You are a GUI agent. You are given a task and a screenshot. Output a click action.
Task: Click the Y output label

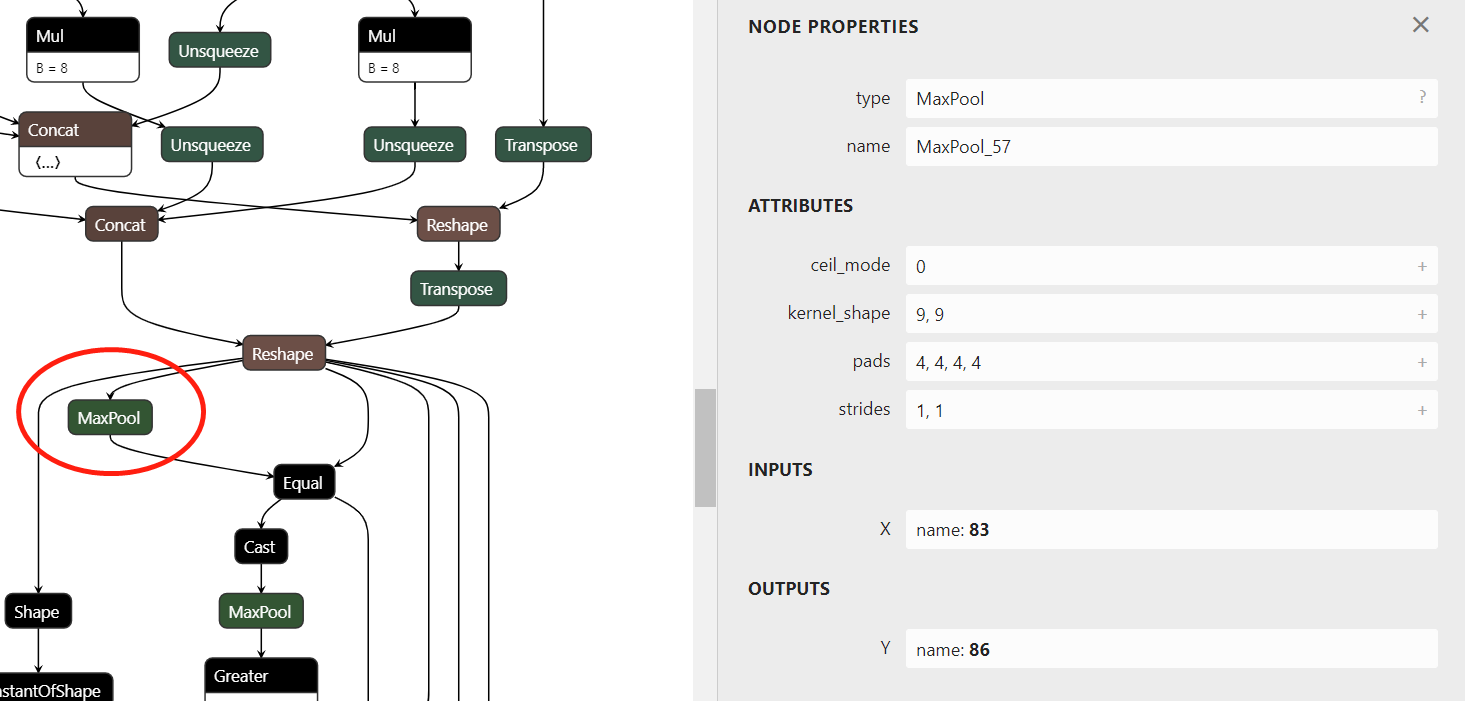(885, 648)
